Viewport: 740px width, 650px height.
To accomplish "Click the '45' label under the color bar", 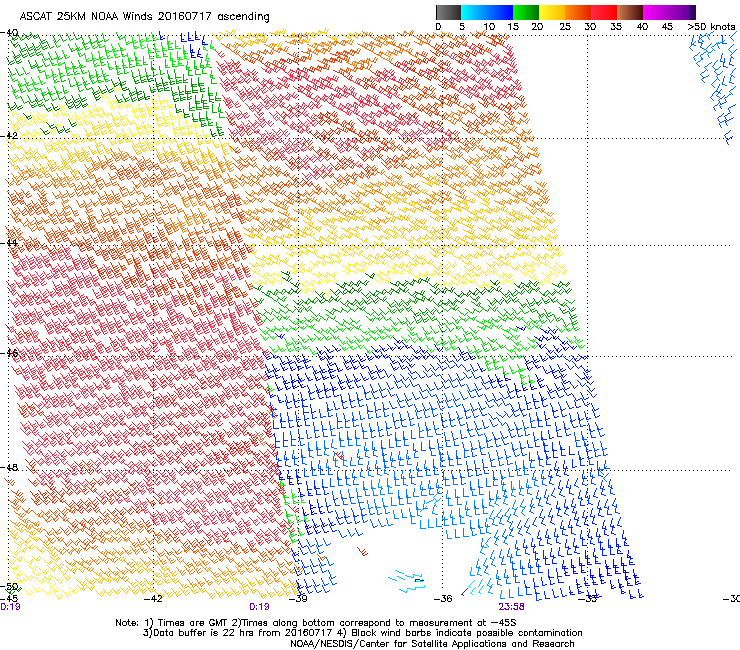I will pos(667,27).
